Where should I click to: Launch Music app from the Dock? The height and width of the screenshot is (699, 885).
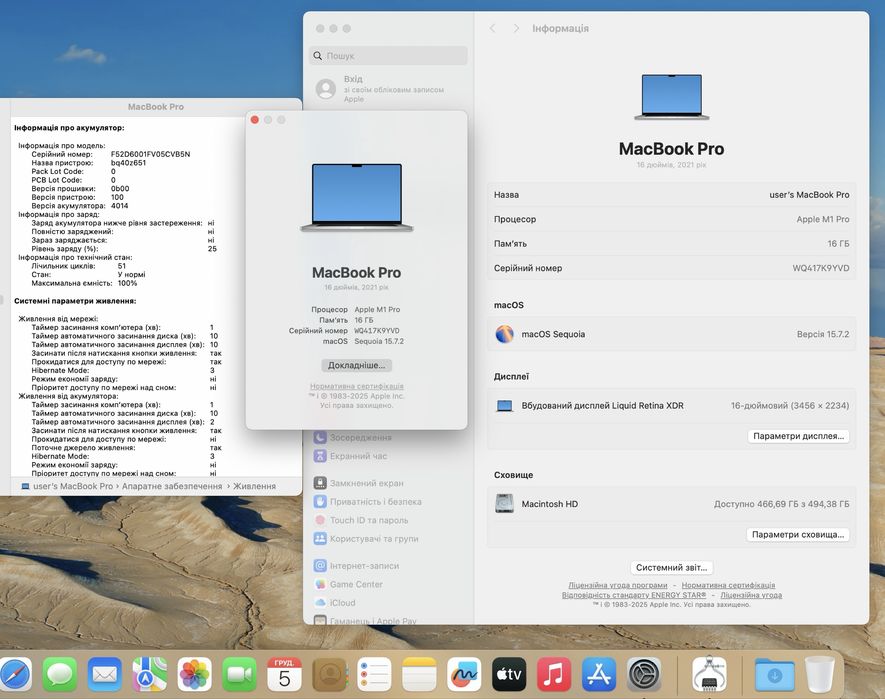point(554,674)
